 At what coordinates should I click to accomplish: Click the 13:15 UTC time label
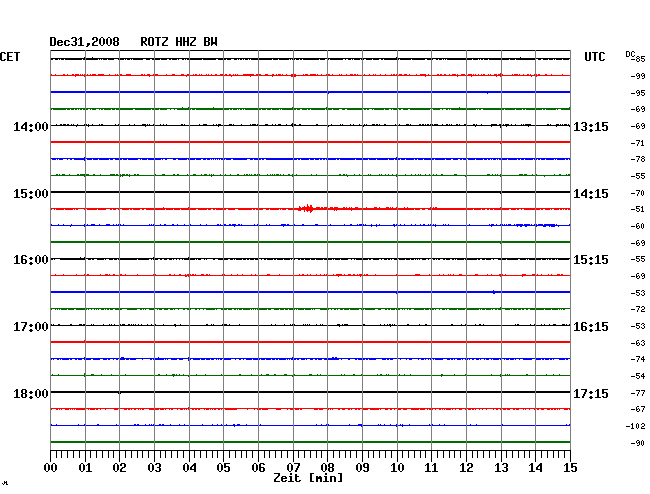(x=591, y=127)
